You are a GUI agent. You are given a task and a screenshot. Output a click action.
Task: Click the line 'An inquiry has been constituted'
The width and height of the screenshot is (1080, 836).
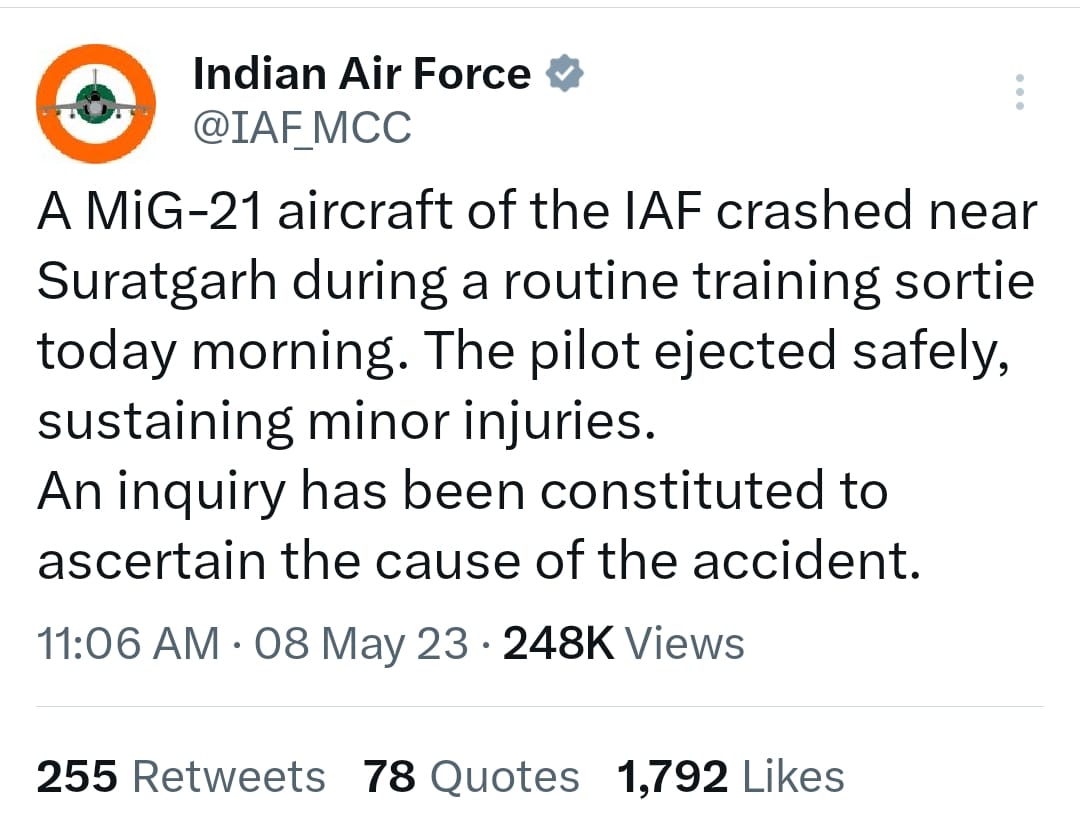point(462,492)
